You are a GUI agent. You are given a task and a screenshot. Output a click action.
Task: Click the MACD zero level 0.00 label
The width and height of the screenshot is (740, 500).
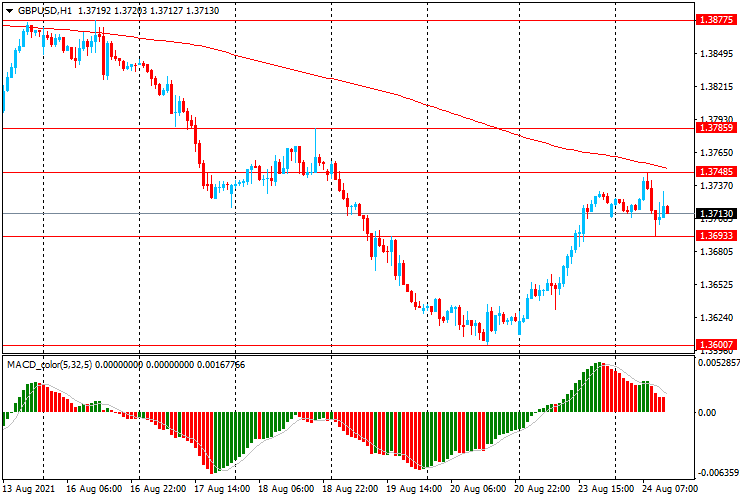coord(706,413)
